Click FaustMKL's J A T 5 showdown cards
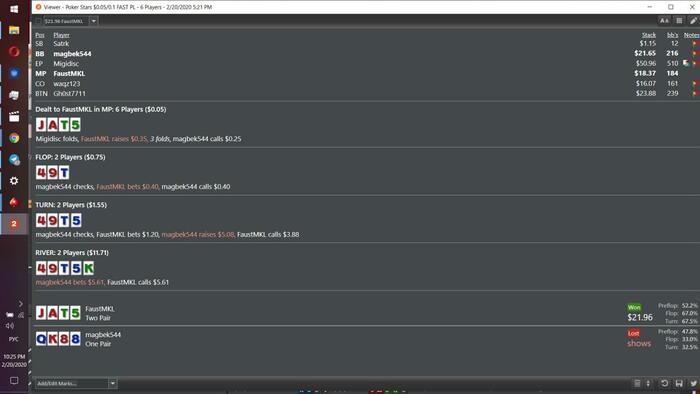 click(58, 313)
